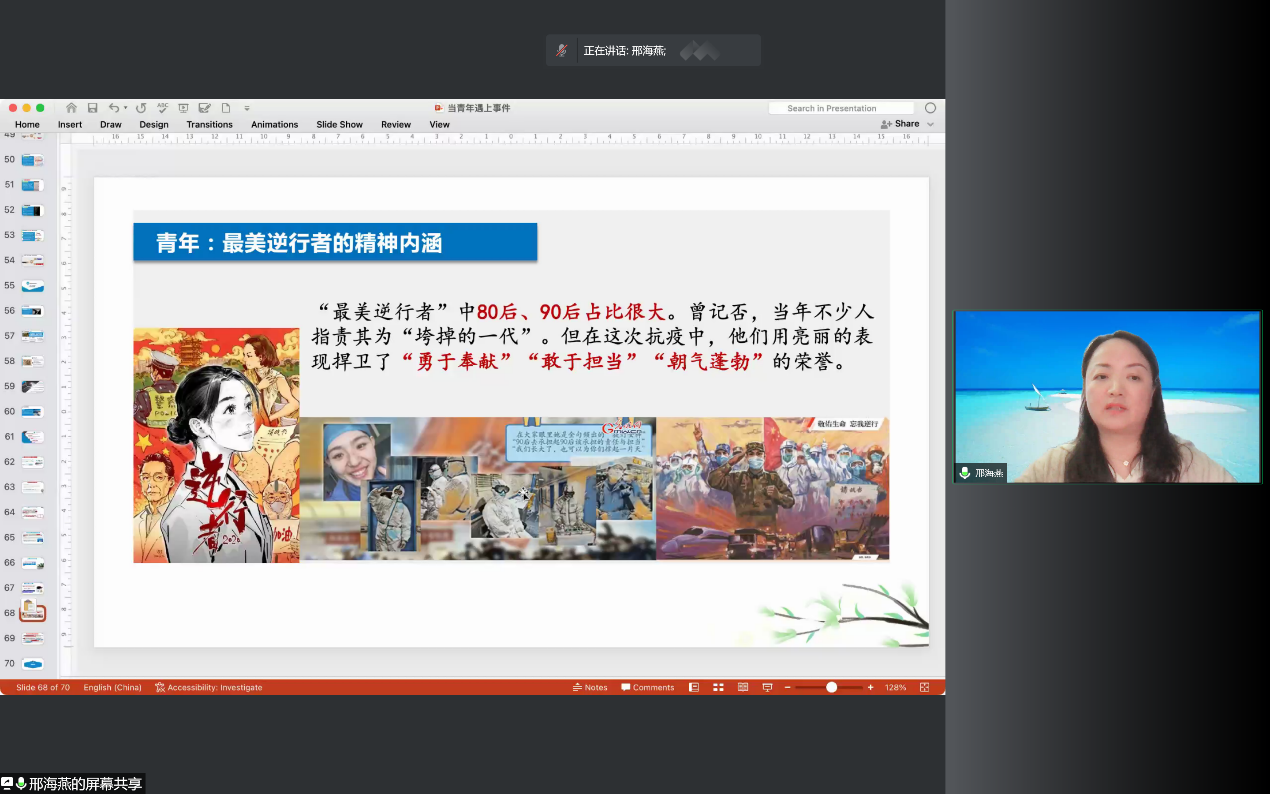Click Fit slide to window icon

click(924, 687)
